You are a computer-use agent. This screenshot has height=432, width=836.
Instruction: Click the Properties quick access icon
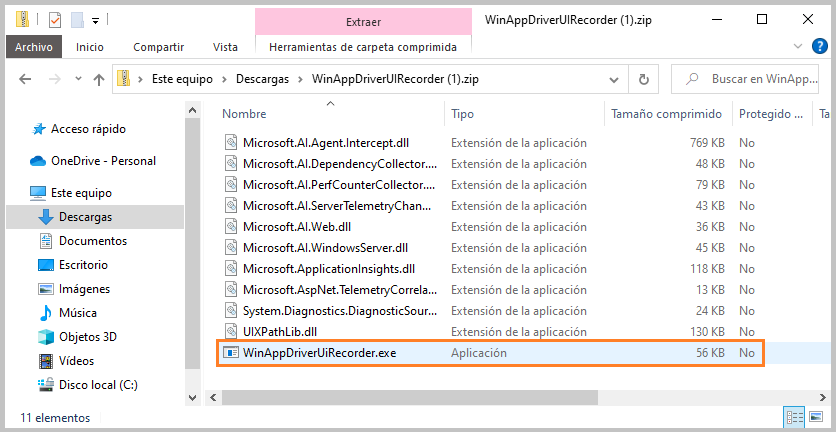click(54, 20)
